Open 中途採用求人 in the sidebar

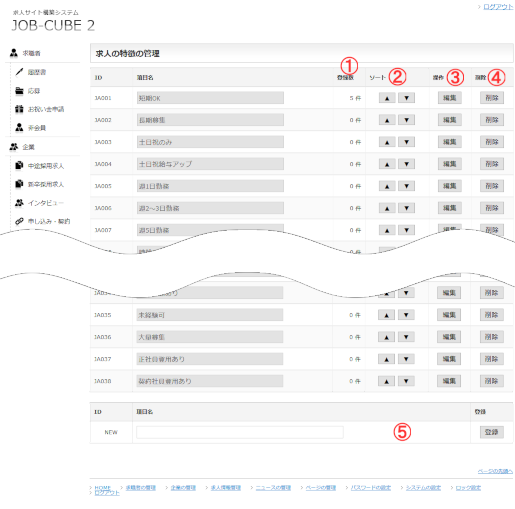point(46,166)
